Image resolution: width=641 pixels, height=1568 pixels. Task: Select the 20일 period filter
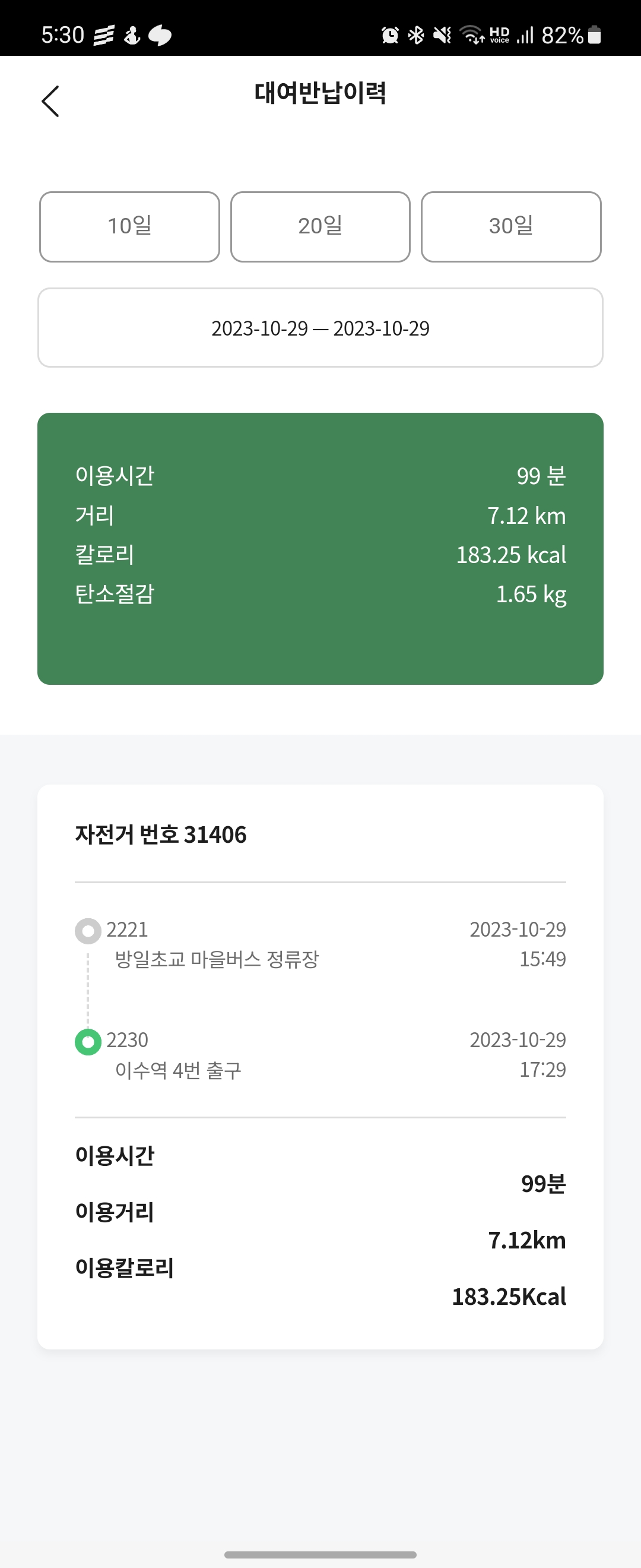(320, 226)
